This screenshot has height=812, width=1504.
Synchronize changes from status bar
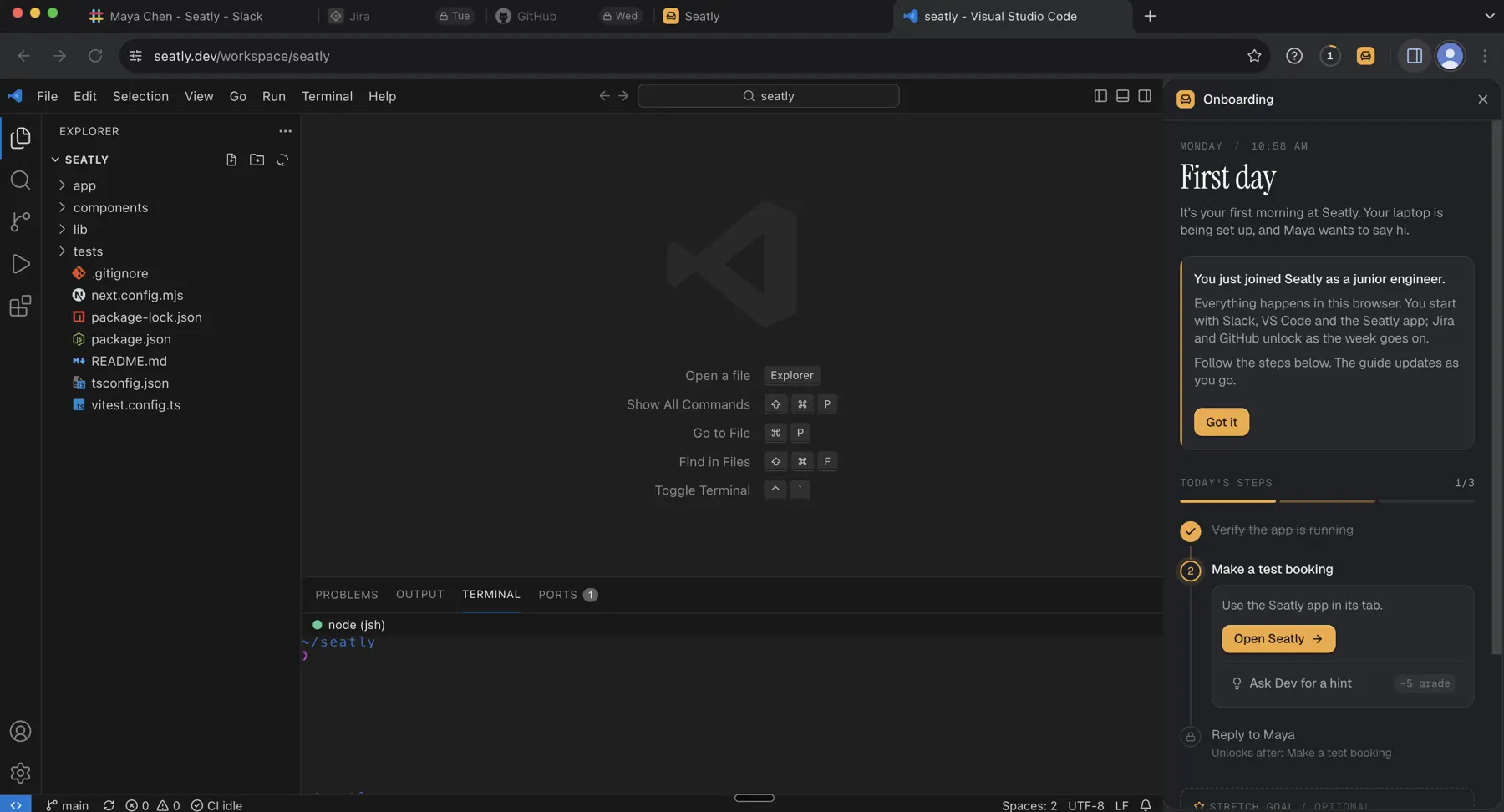(x=109, y=805)
